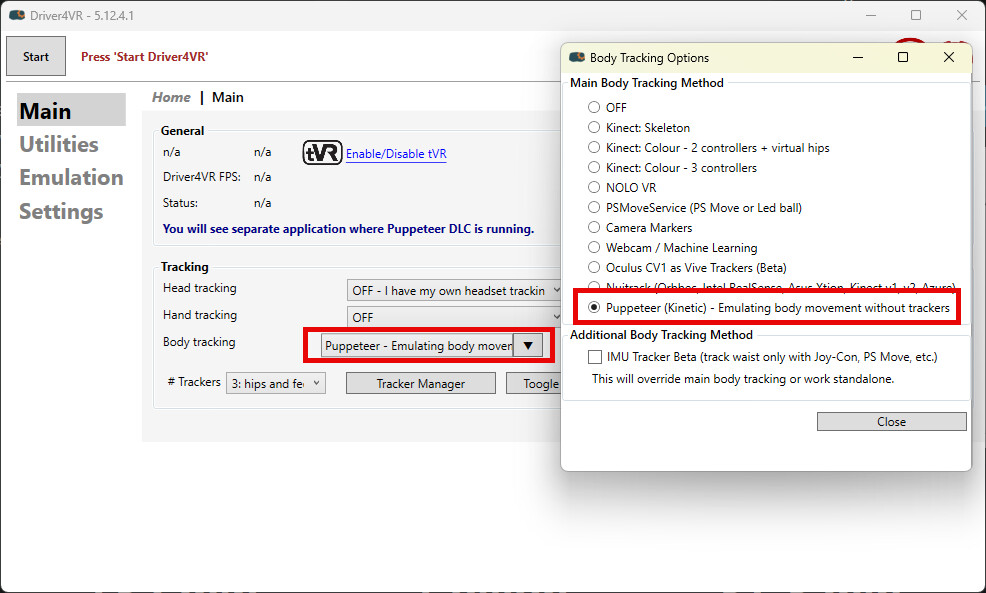Select the Camera Markers option
Image resolution: width=986 pixels, height=593 pixels.
tap(592, 227)
